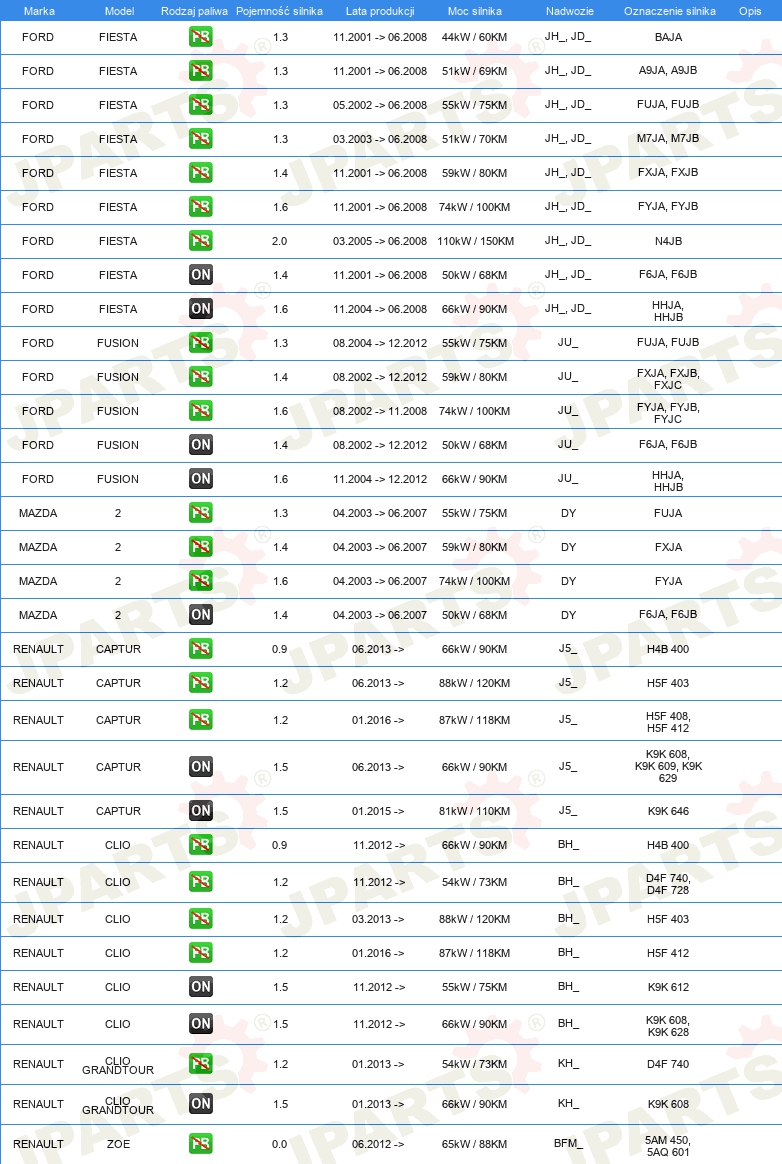Select the 03.2003 -> 06.2008 production dates cell
The width and height of the screenshot is (782, 1164).
tap(379, 140)
